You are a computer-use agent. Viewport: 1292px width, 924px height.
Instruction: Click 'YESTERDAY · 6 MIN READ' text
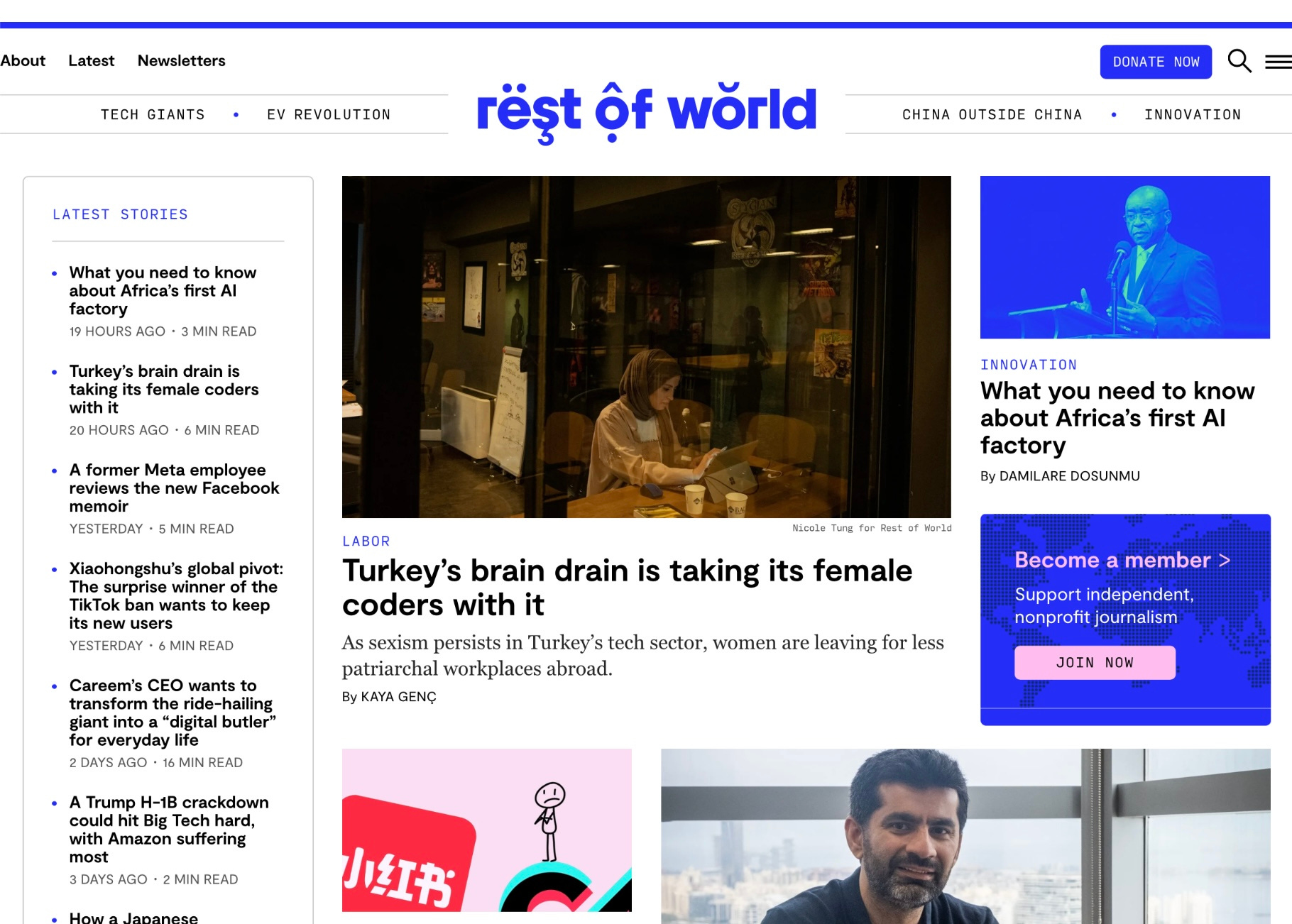point(152,646)
